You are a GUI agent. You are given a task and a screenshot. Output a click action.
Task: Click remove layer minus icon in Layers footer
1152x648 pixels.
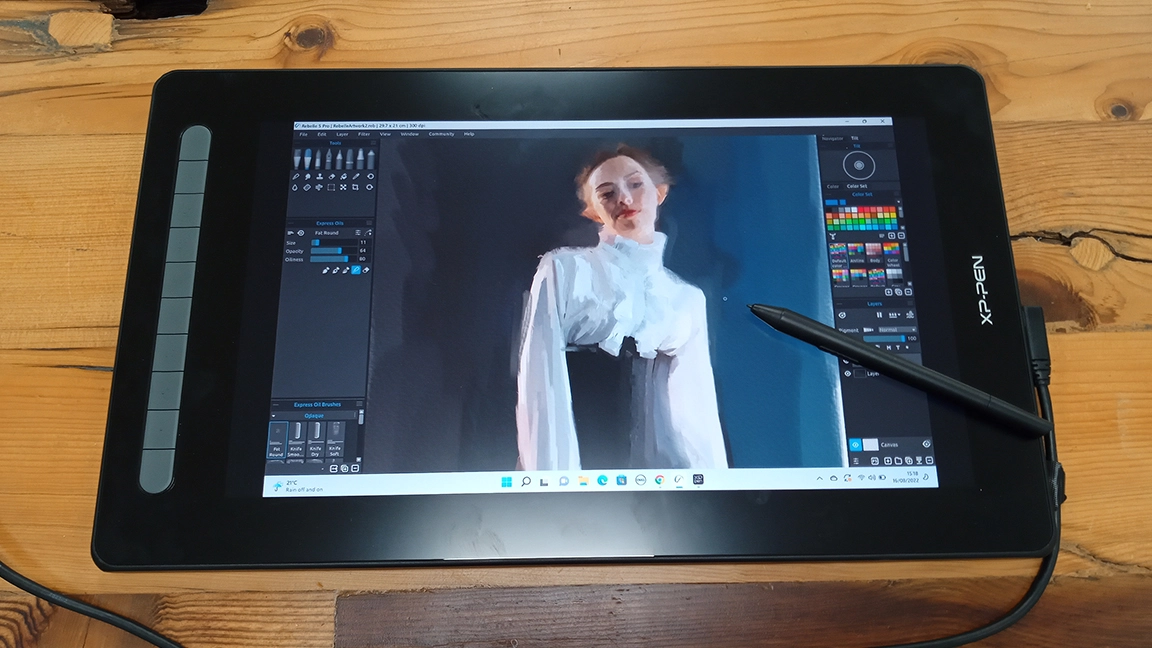coord(929,461)
